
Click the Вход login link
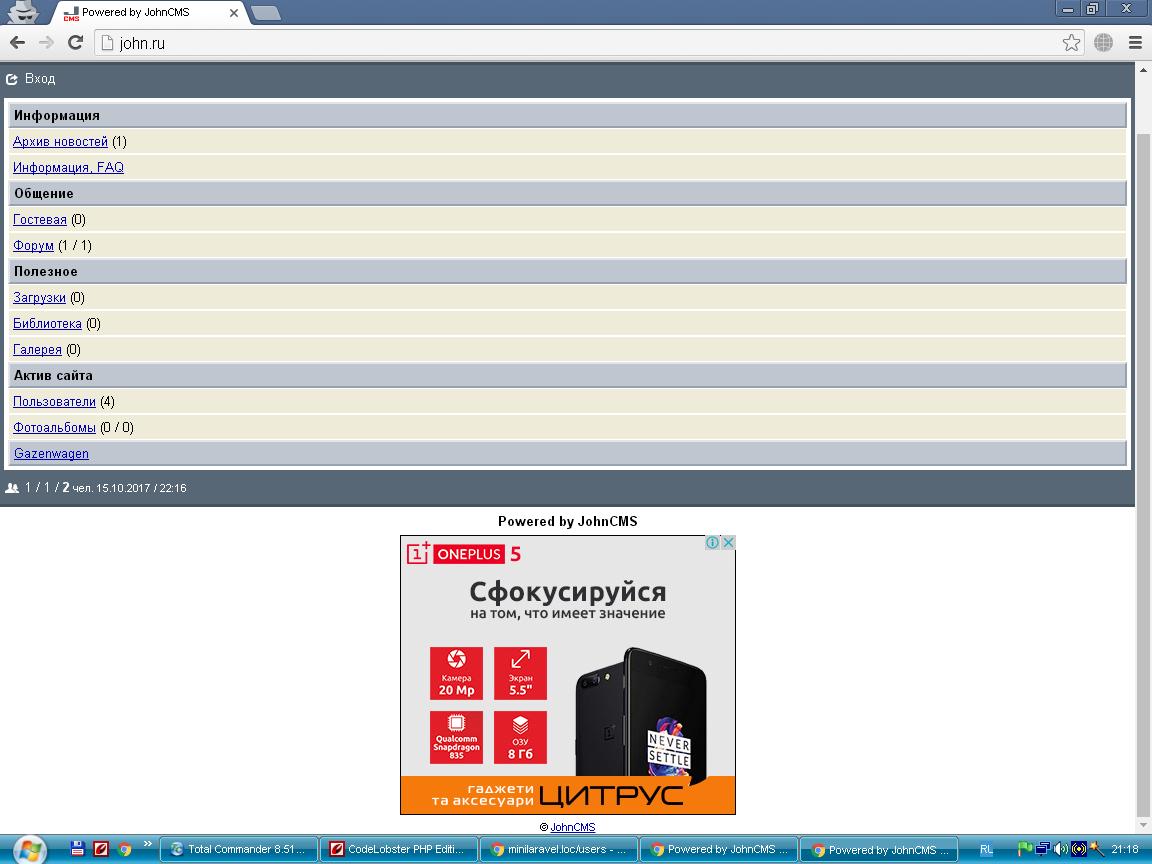40,79
